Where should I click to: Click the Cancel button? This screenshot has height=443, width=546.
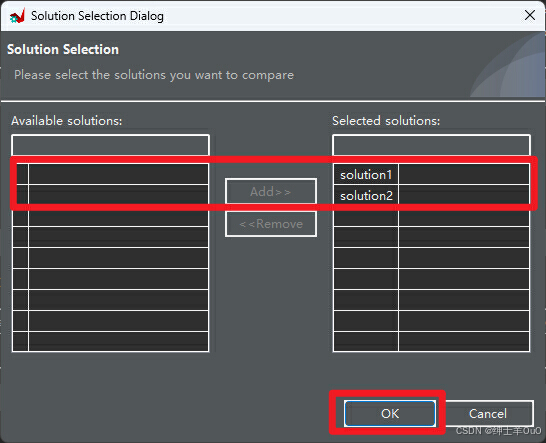coord(488,413)
